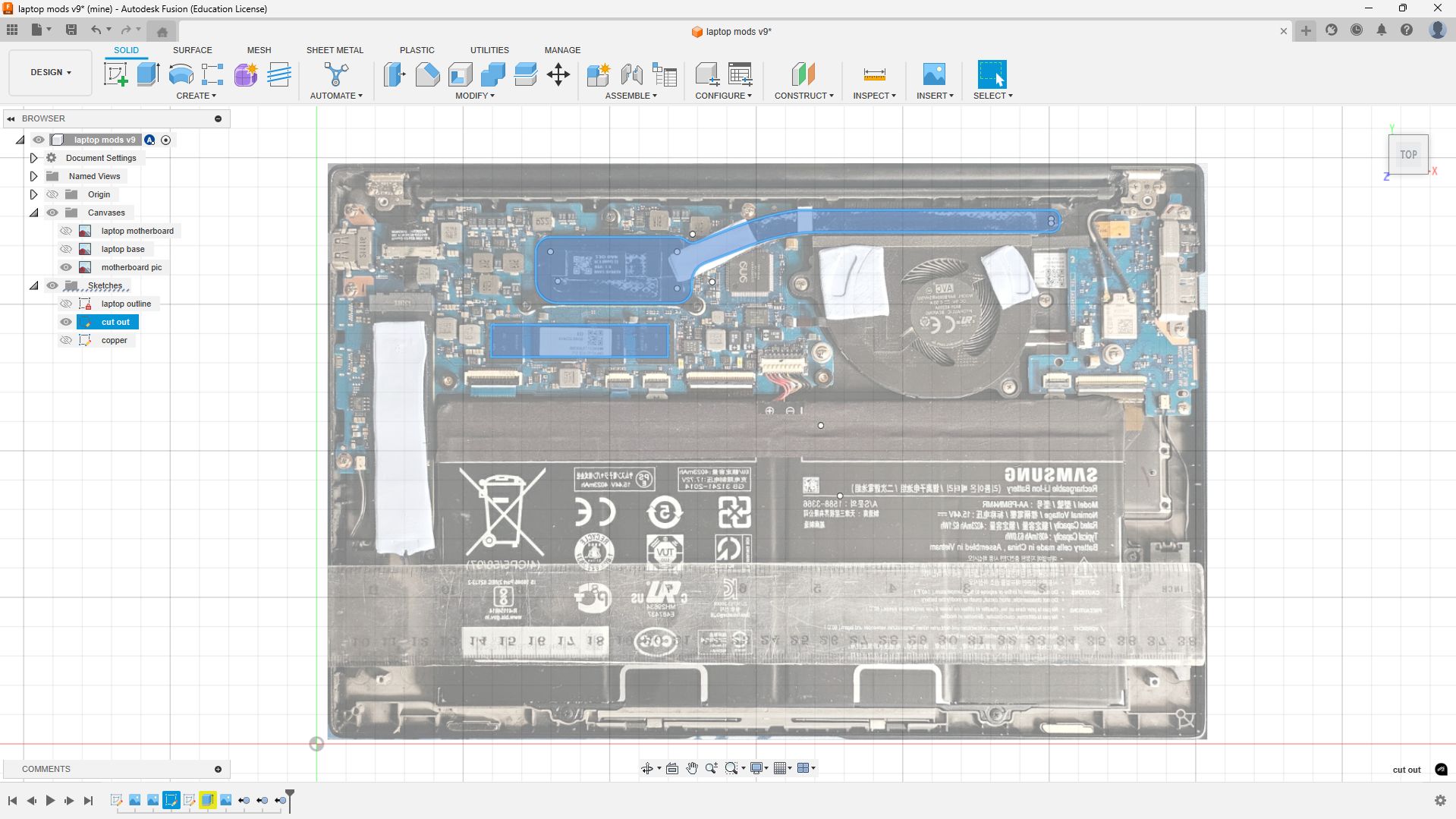1456x819 pixels.
Task: Click the Joint tool icon
Action: pyautogui.click(x=631, y=74)
